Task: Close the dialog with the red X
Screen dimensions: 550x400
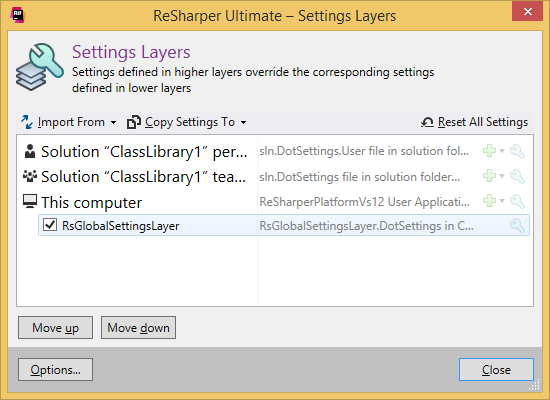Action: [527, 11]
